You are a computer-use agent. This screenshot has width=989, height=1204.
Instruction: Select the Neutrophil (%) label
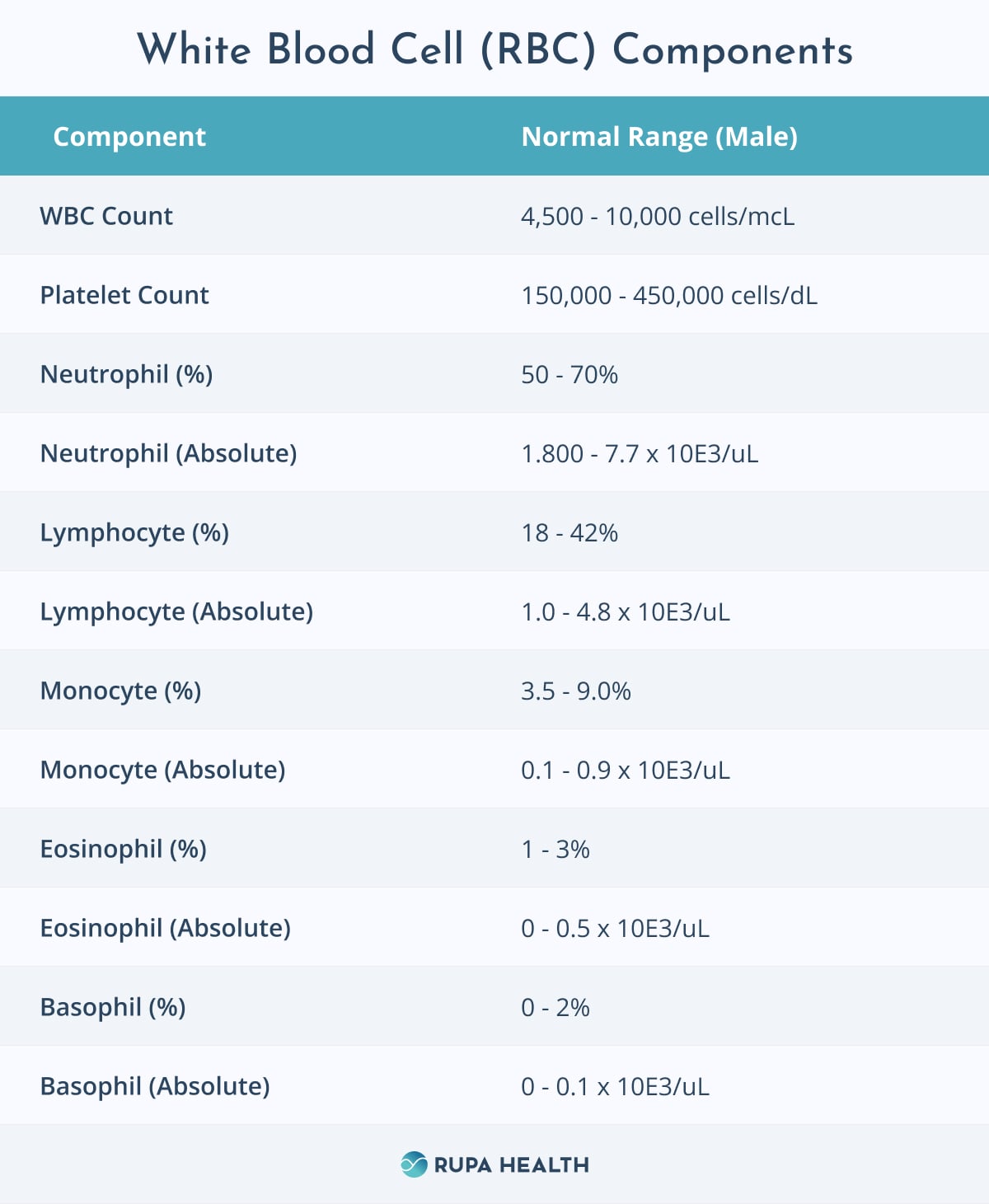127,375
